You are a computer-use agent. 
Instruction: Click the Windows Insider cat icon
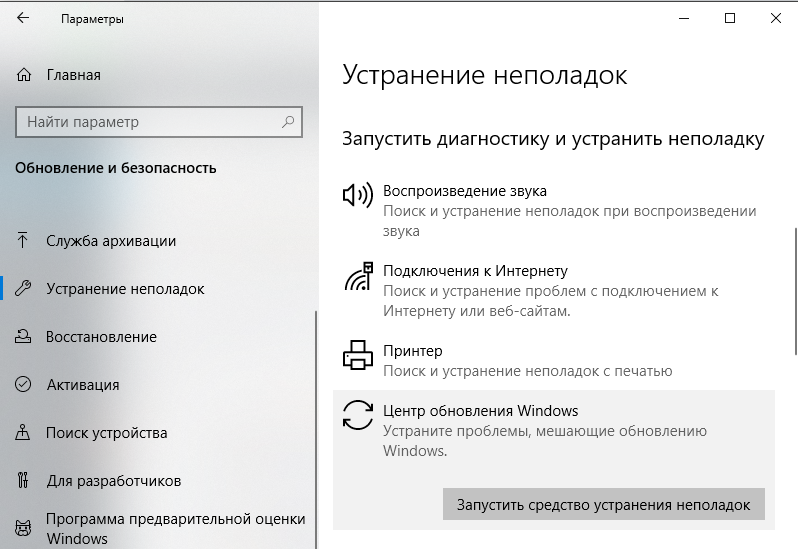pyautogui.click(x=23, y=529)
